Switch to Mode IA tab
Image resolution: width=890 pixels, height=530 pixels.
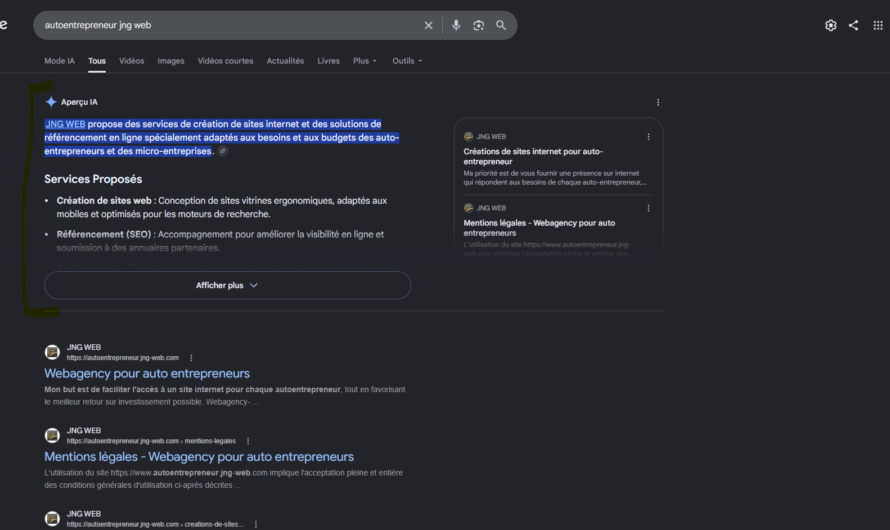(x=60, y=61)
